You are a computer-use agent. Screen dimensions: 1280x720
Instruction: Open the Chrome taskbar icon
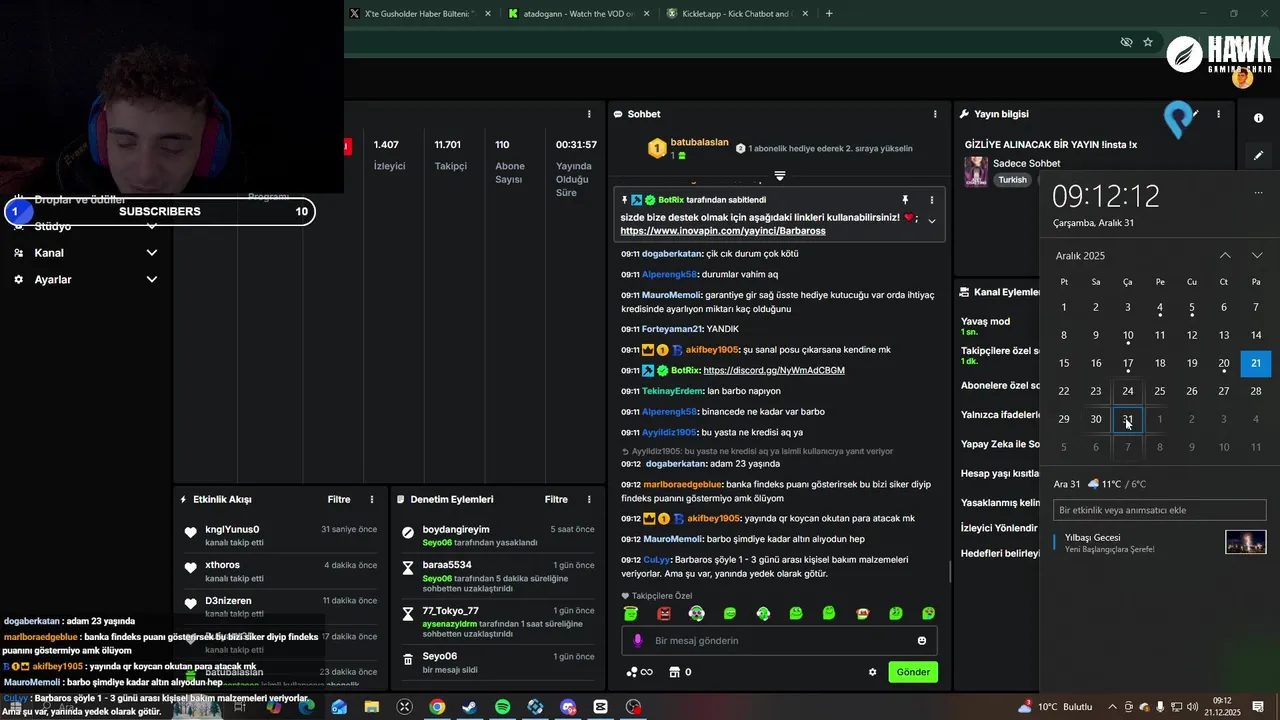pyautogui.click(x=437, y=707)
